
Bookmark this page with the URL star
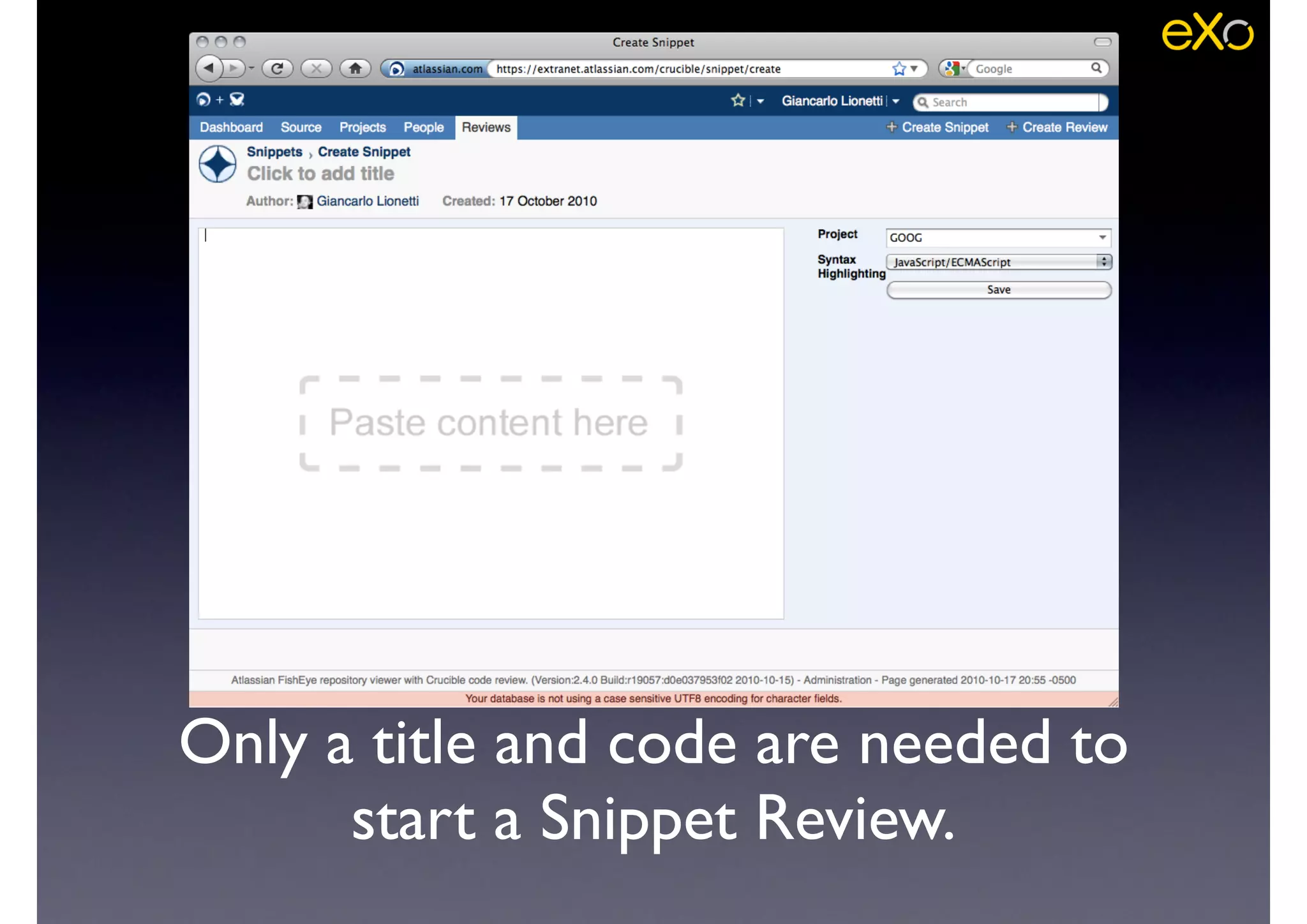point(899,68)
